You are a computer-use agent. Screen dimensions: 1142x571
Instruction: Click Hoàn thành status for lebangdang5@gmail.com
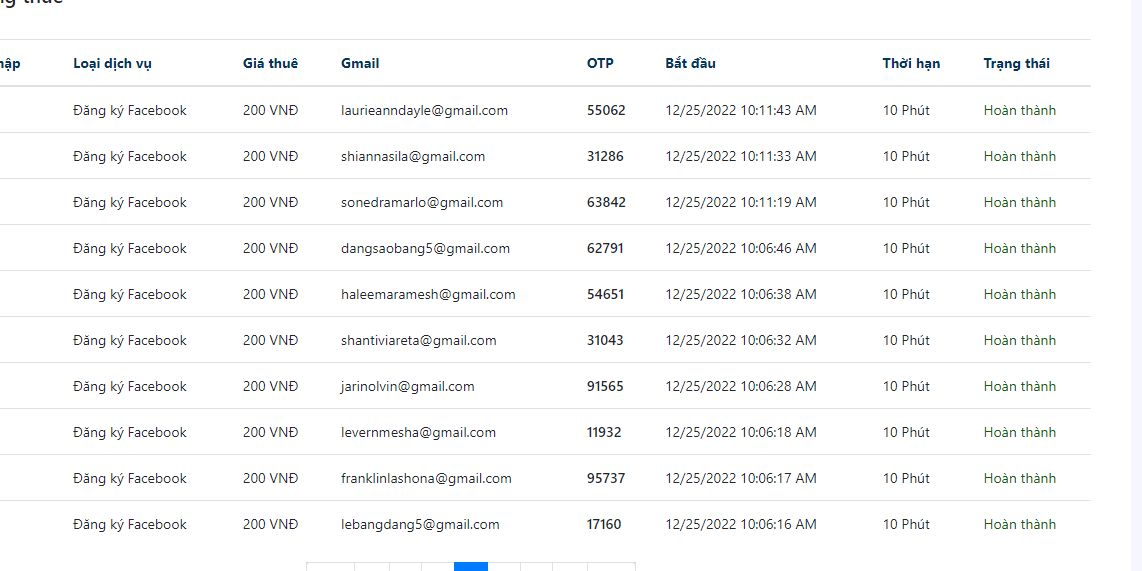pyautogui.click(x=1019, y=524)
